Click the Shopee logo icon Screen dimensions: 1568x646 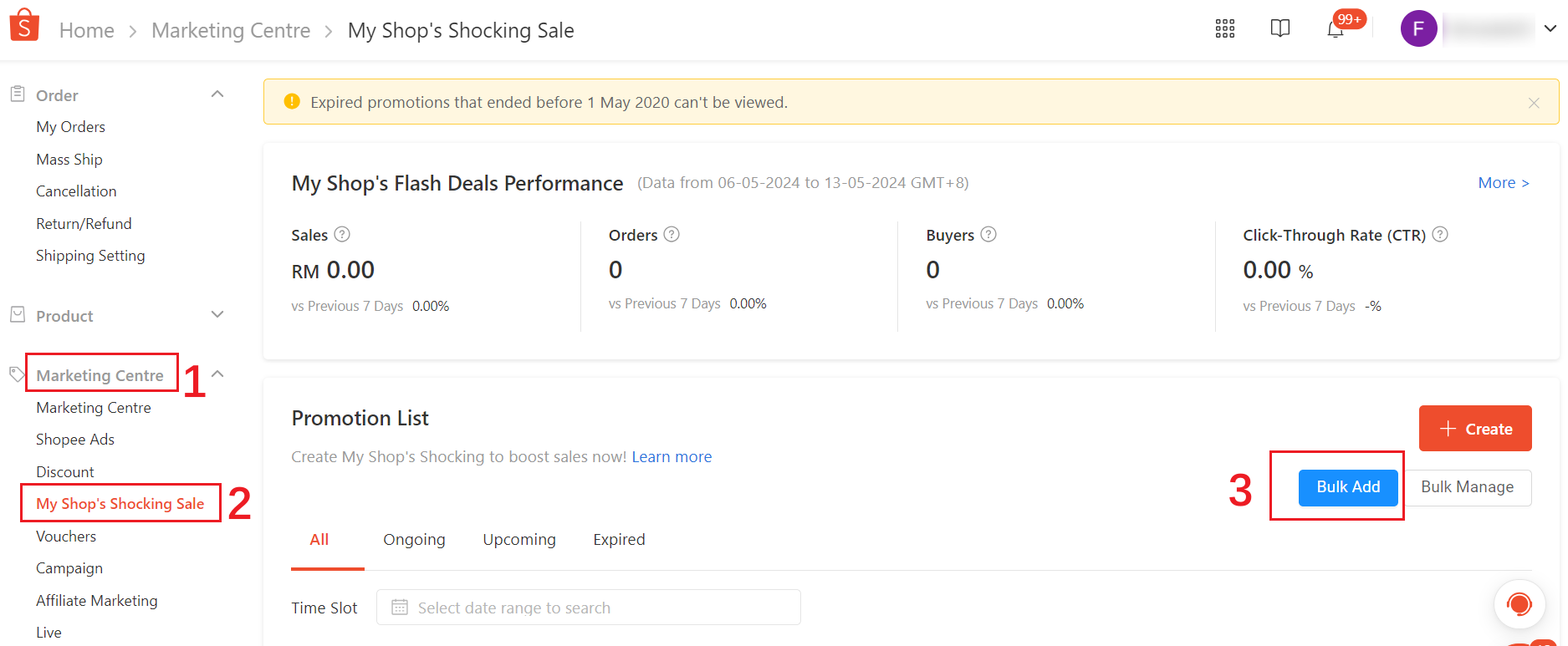point(24,25)
